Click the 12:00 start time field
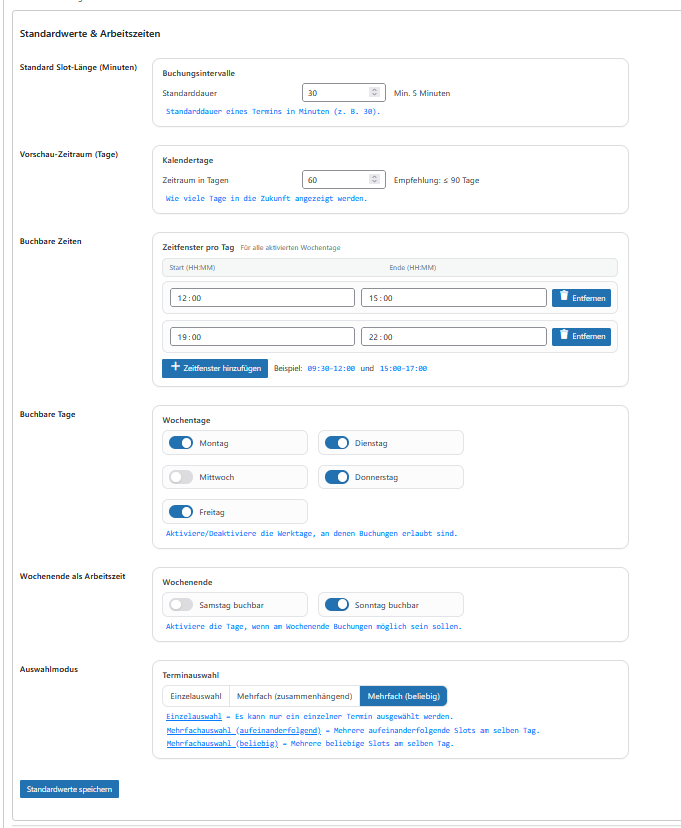The height and width of the screenshot is (828, 681). [262, 298]
